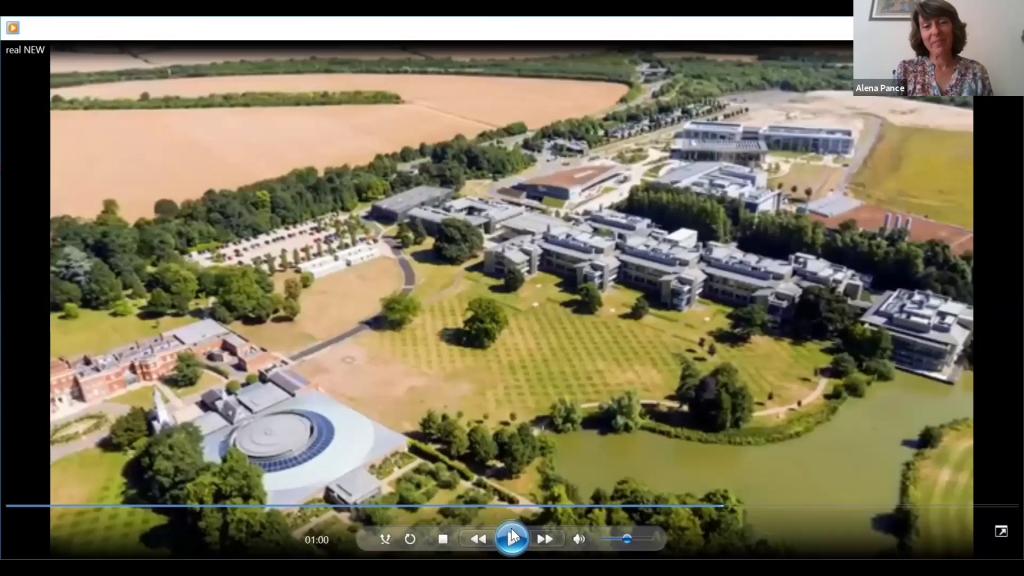This screenshot has height=576, width=1024.
Task: Stop the video playback
Action: [443, 539]
